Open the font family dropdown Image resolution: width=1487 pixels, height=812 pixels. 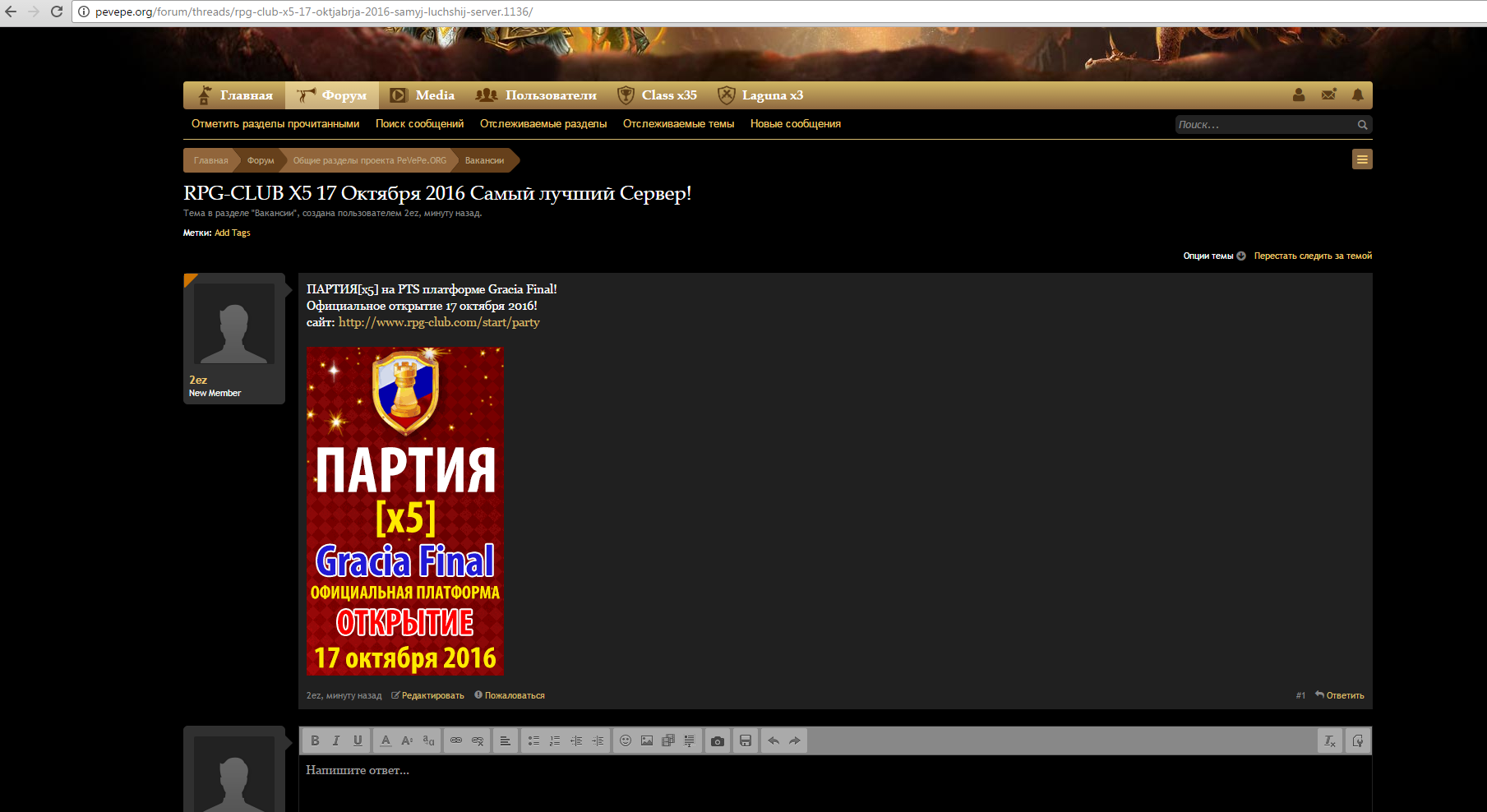pyautogui.click(x=428, y=740)
